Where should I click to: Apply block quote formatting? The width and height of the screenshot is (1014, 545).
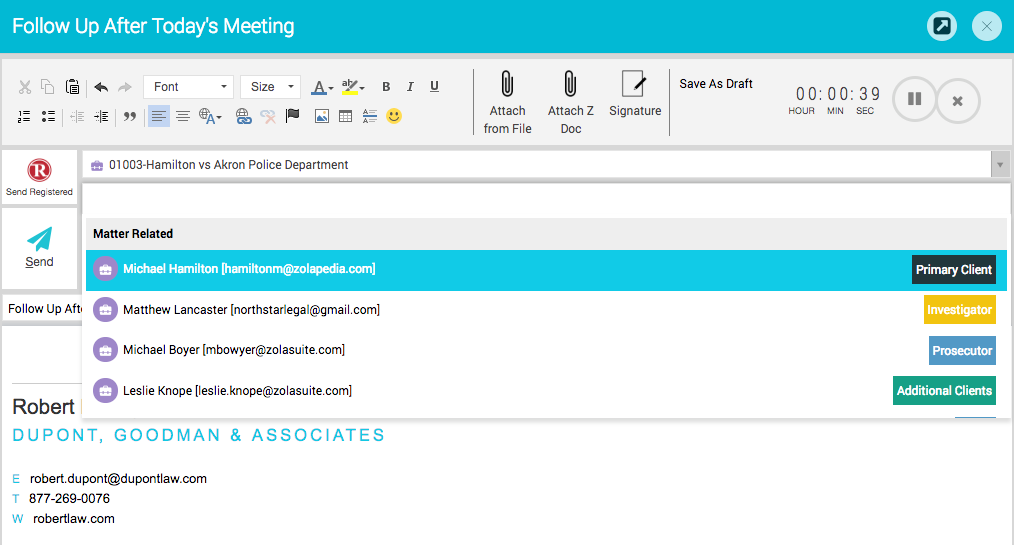point(130,116)
